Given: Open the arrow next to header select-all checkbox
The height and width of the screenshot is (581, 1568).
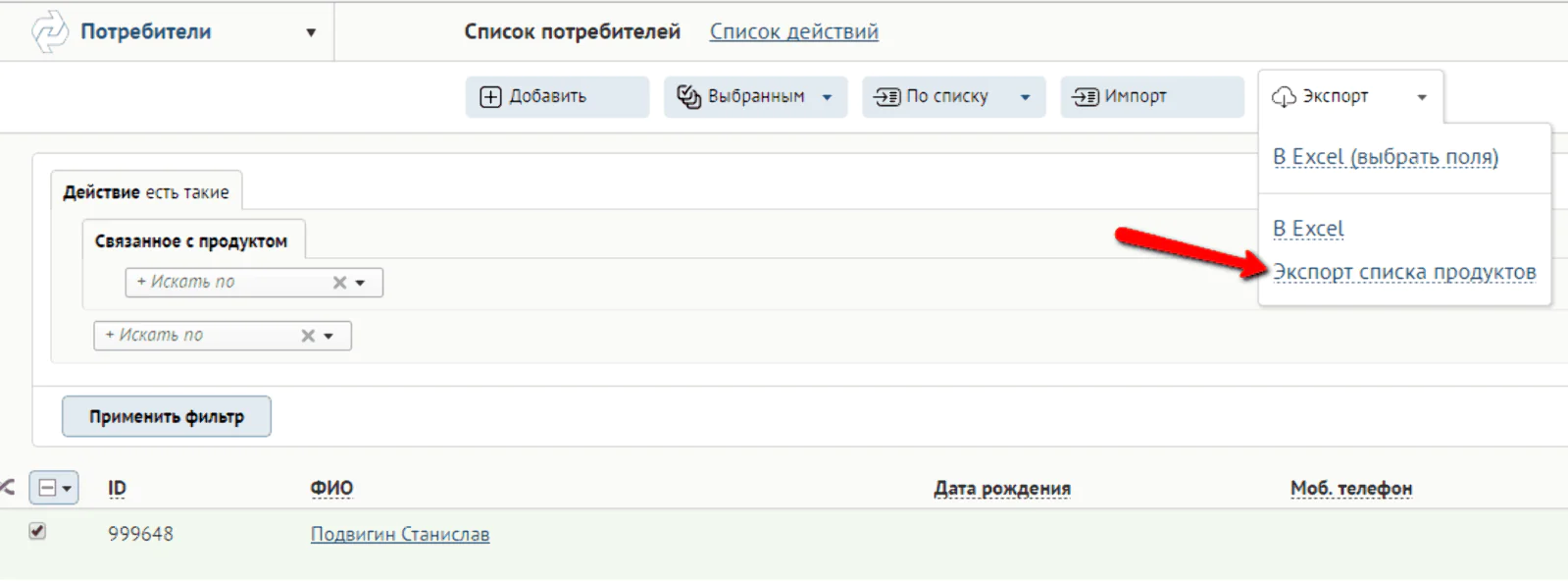Looking at the screenshot, I should (x=67, y=488).
